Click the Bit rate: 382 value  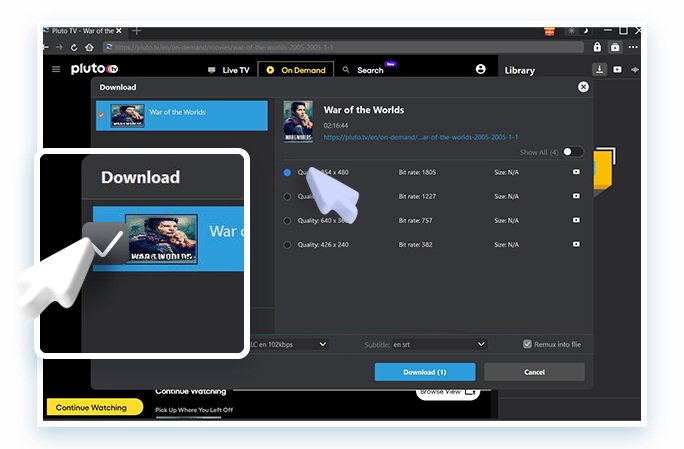(x=415, y=244)
